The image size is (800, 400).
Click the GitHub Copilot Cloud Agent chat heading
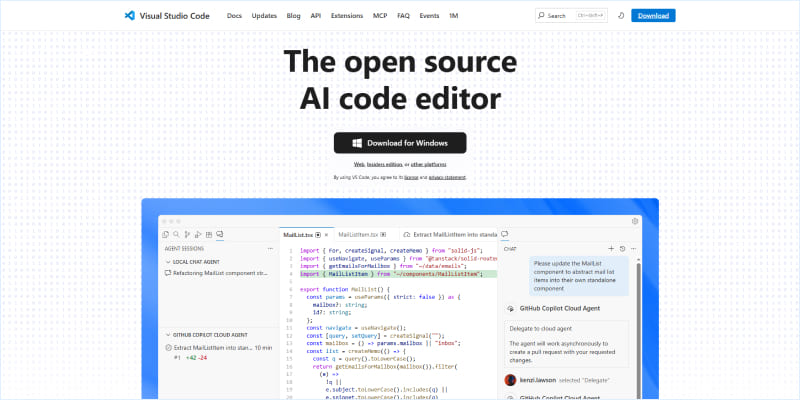[x=560, y=309]
